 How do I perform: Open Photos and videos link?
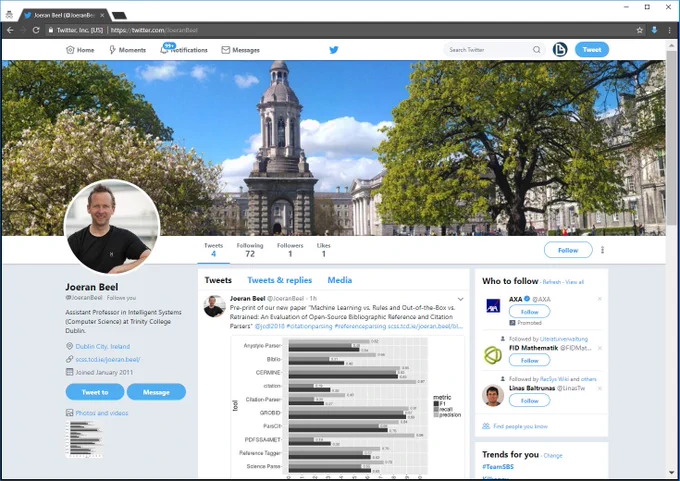[x=102, y=413]
